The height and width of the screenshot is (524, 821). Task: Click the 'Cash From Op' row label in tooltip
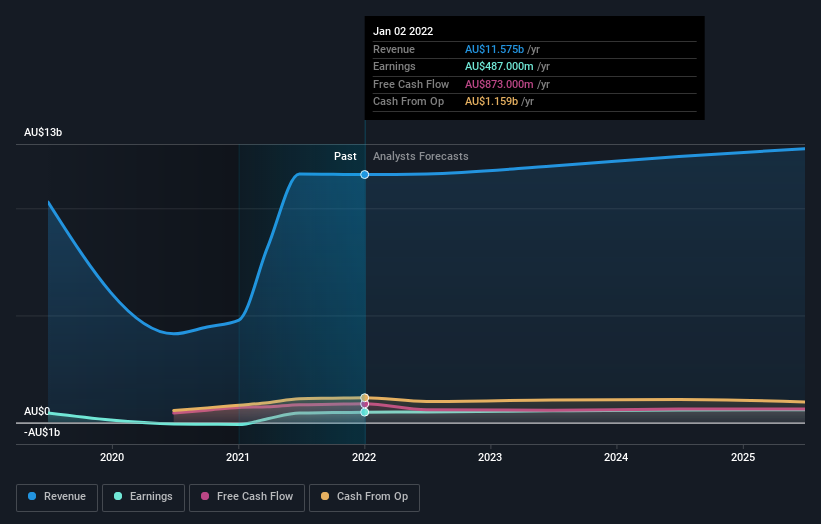408,102
